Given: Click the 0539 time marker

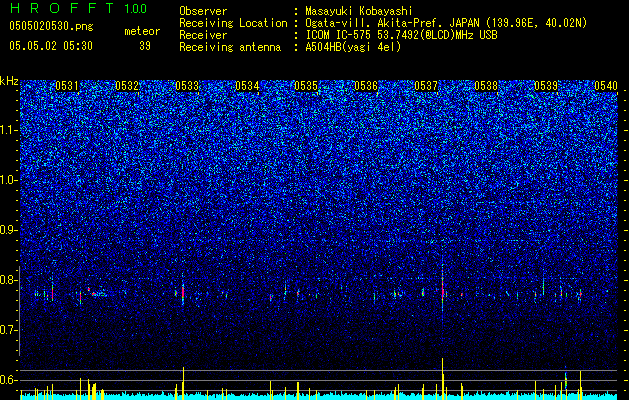Looking at the screenshot, I should pos(546,86).
